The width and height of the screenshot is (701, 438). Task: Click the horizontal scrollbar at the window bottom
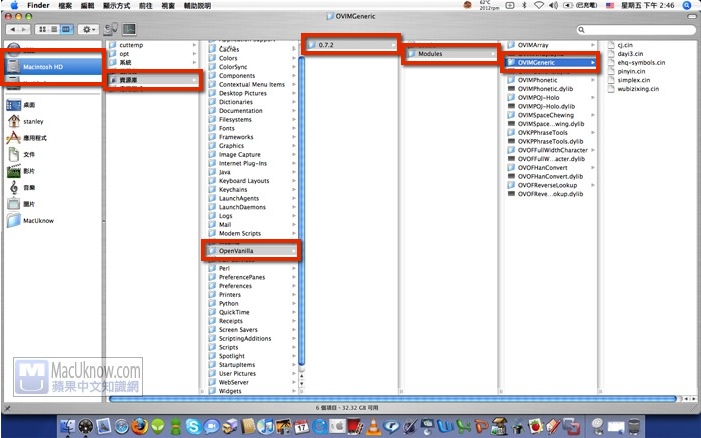click(x=393, y=399)
